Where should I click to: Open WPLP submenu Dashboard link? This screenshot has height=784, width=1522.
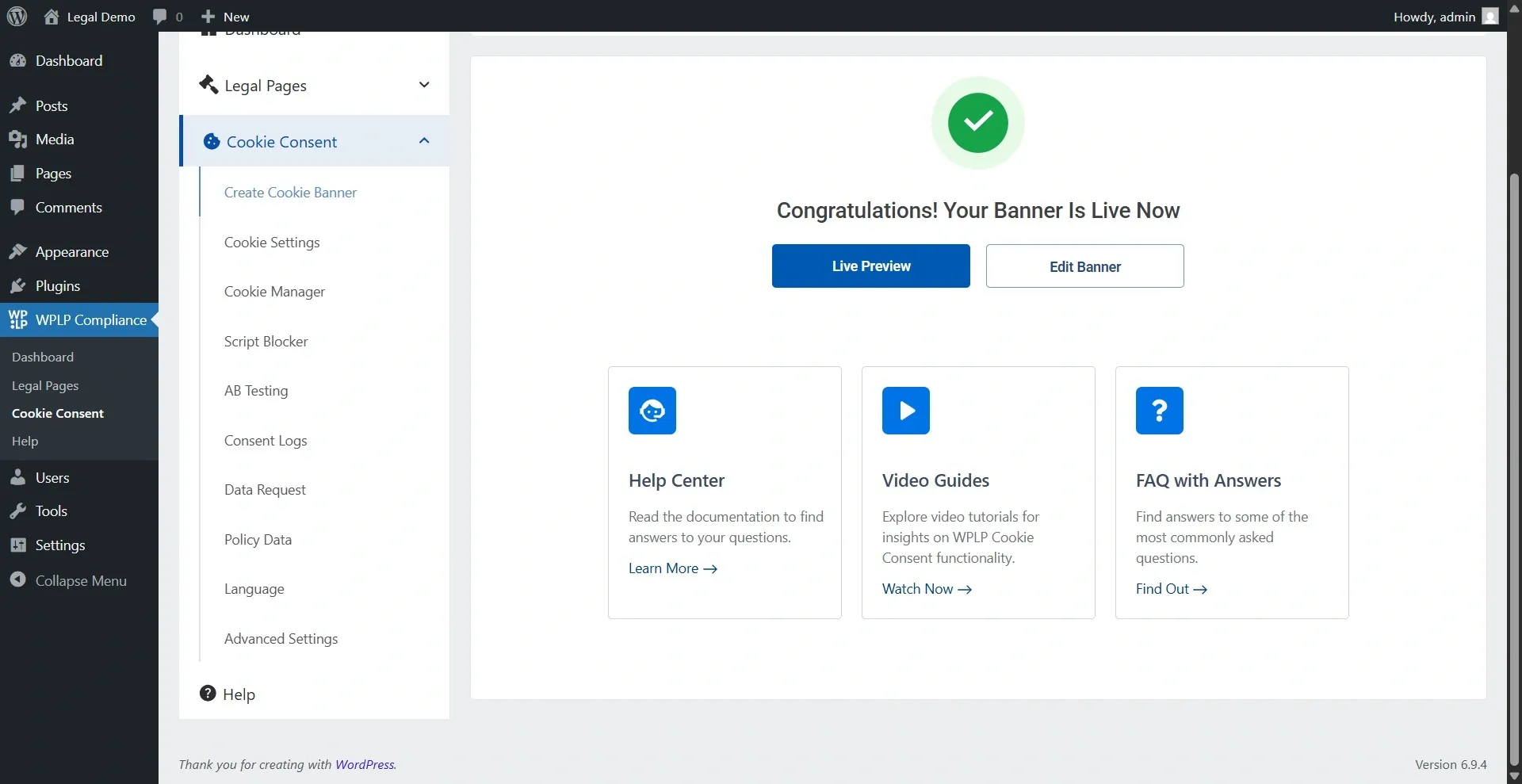coord(43,358)
